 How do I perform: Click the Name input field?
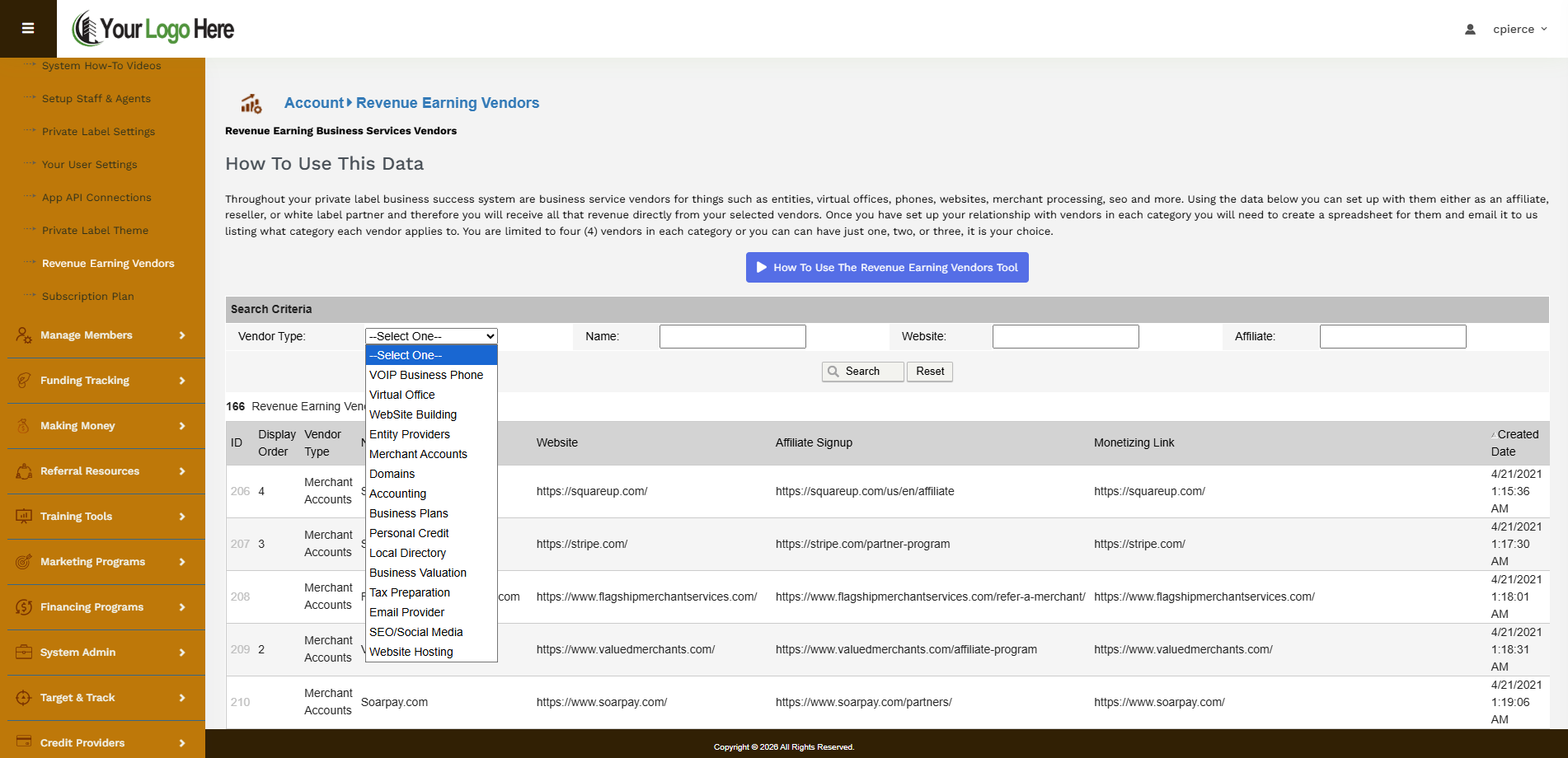pos(733,336)
